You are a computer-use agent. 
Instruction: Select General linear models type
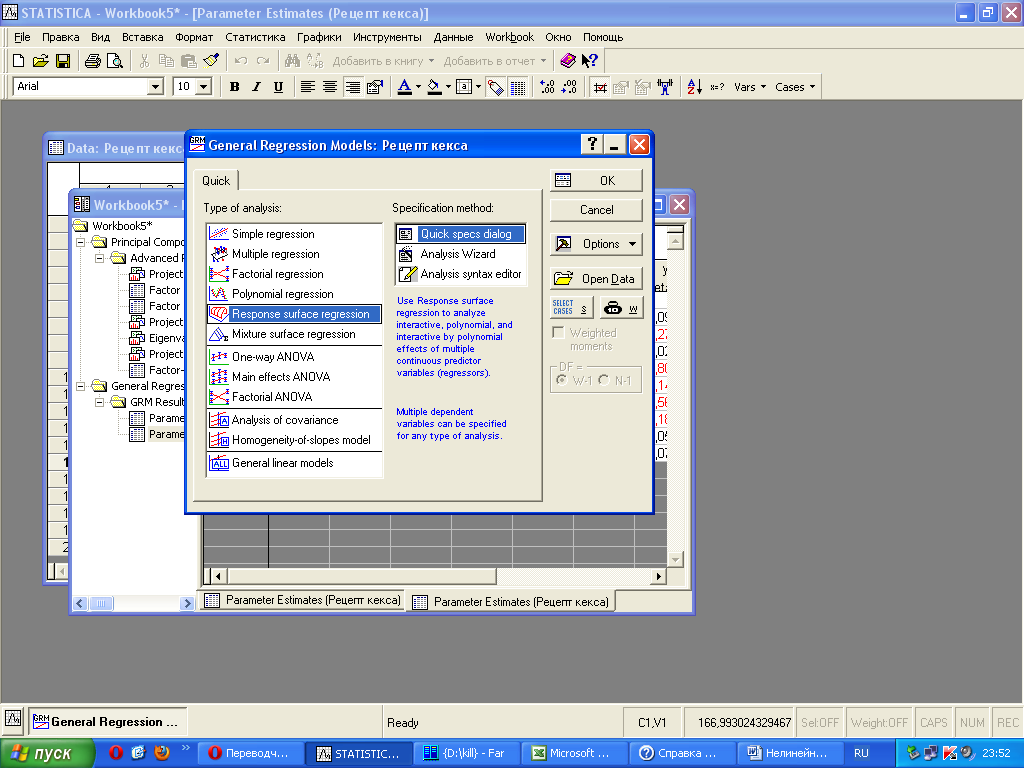pyautogui.click(x=295, y=463)
